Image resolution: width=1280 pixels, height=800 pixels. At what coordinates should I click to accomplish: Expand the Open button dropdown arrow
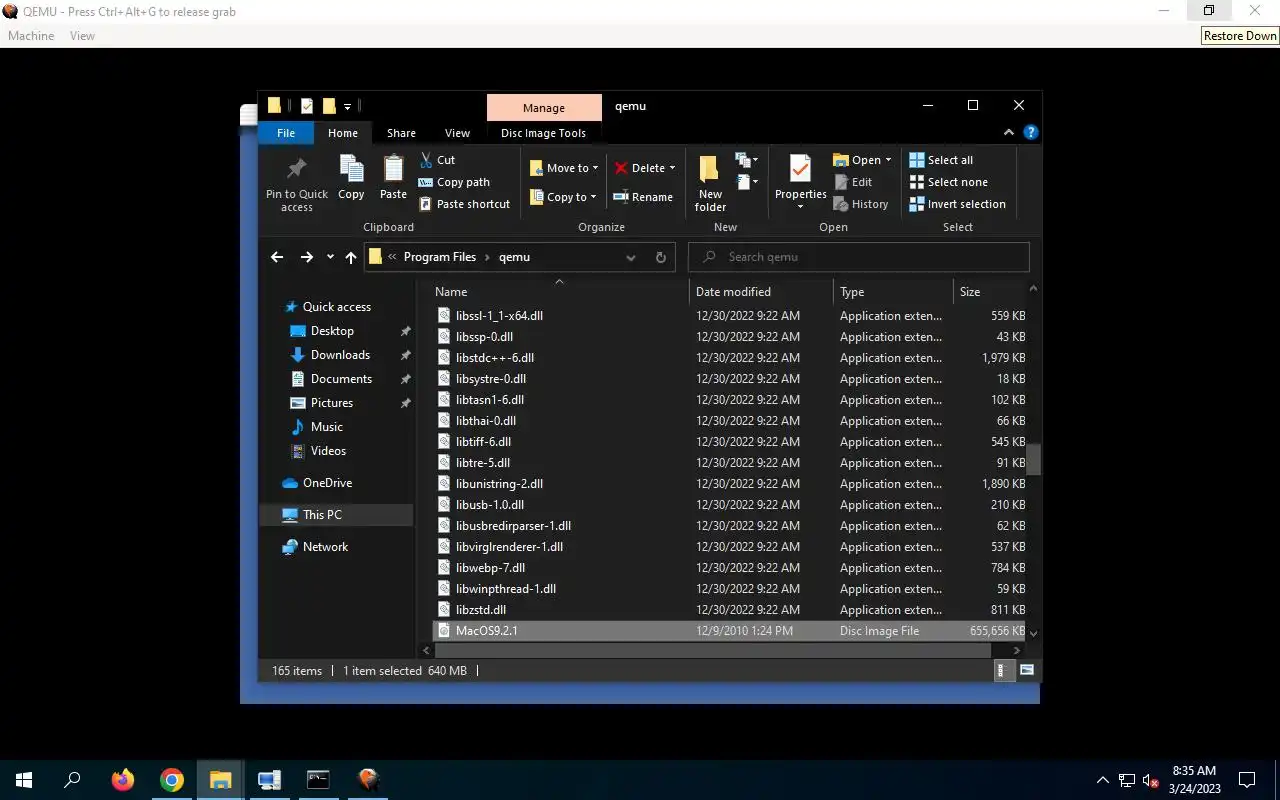pyautogui.click(x=887, y=160)
